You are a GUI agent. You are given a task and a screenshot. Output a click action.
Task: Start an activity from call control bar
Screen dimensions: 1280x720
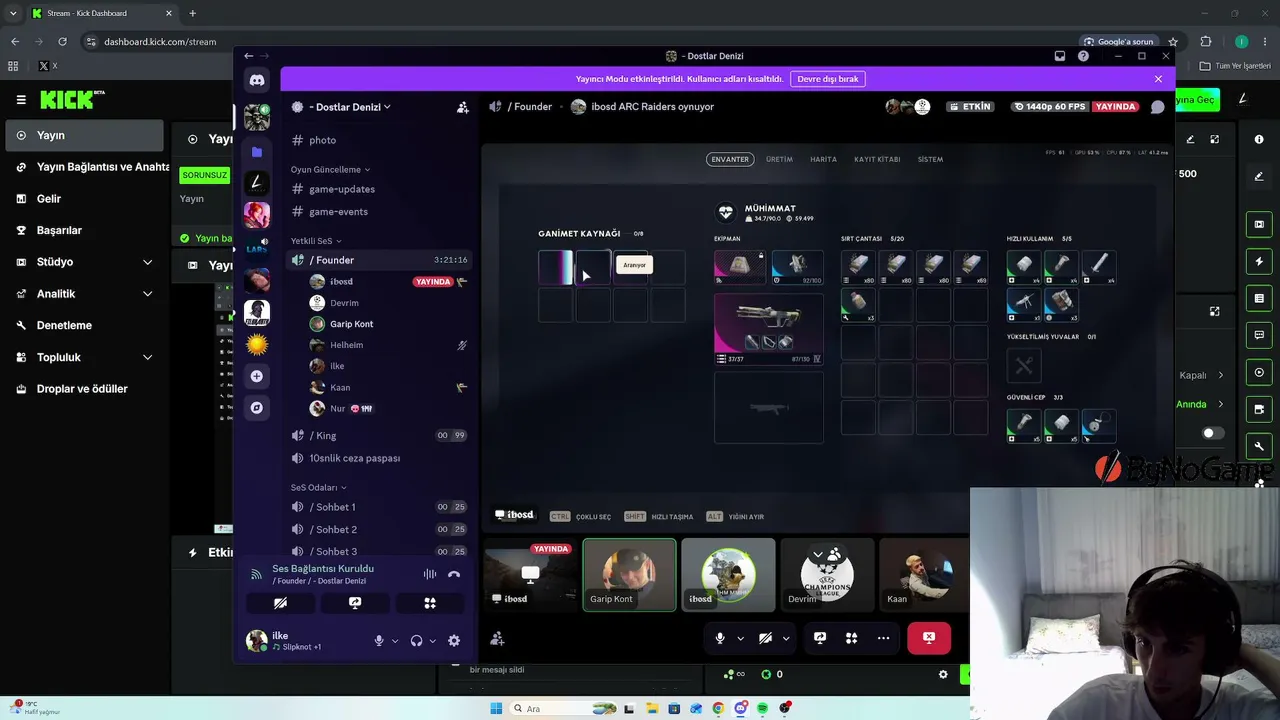(852, 638)
